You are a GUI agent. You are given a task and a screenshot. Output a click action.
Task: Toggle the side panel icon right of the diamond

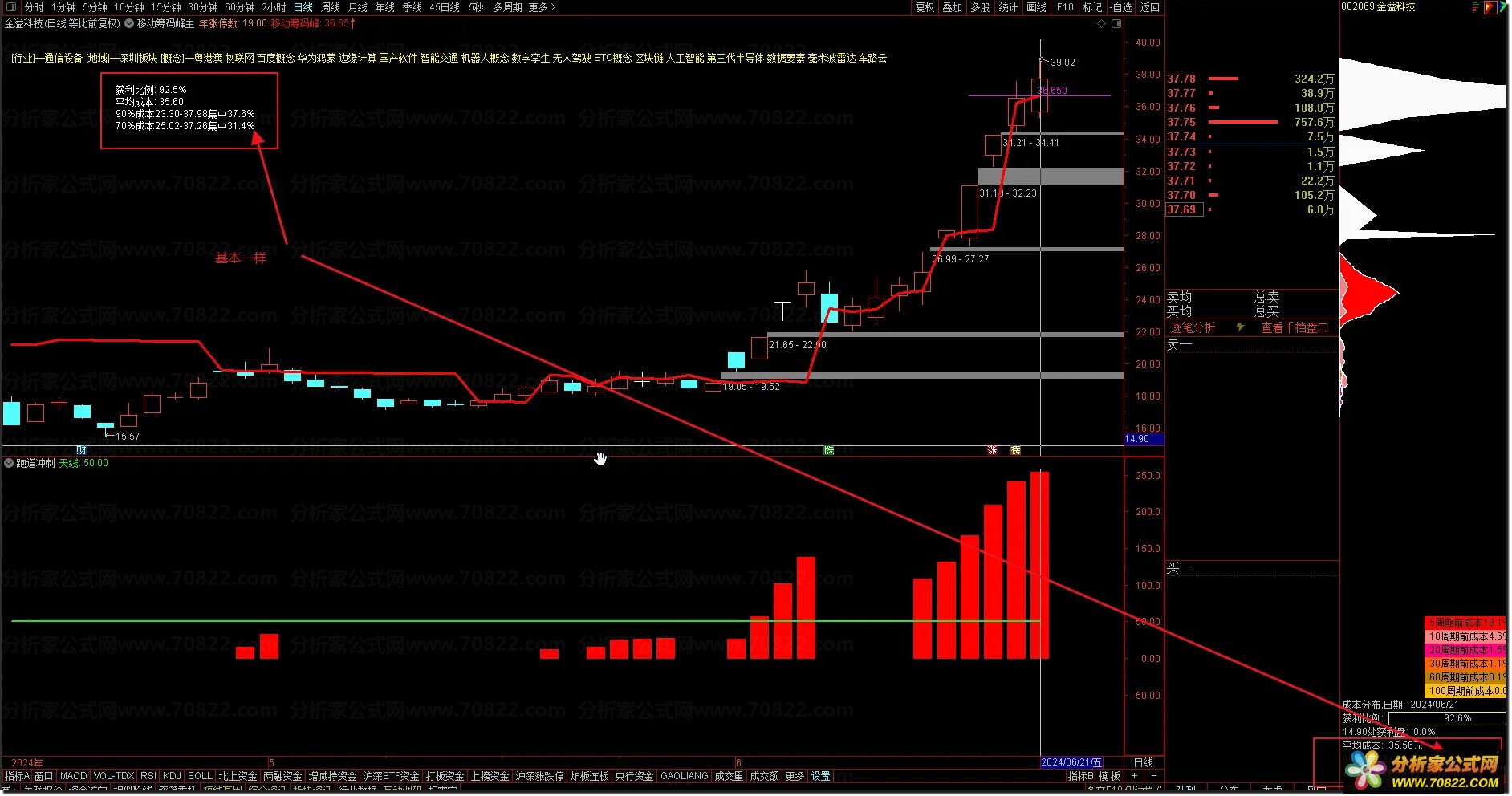(1116, 24)
